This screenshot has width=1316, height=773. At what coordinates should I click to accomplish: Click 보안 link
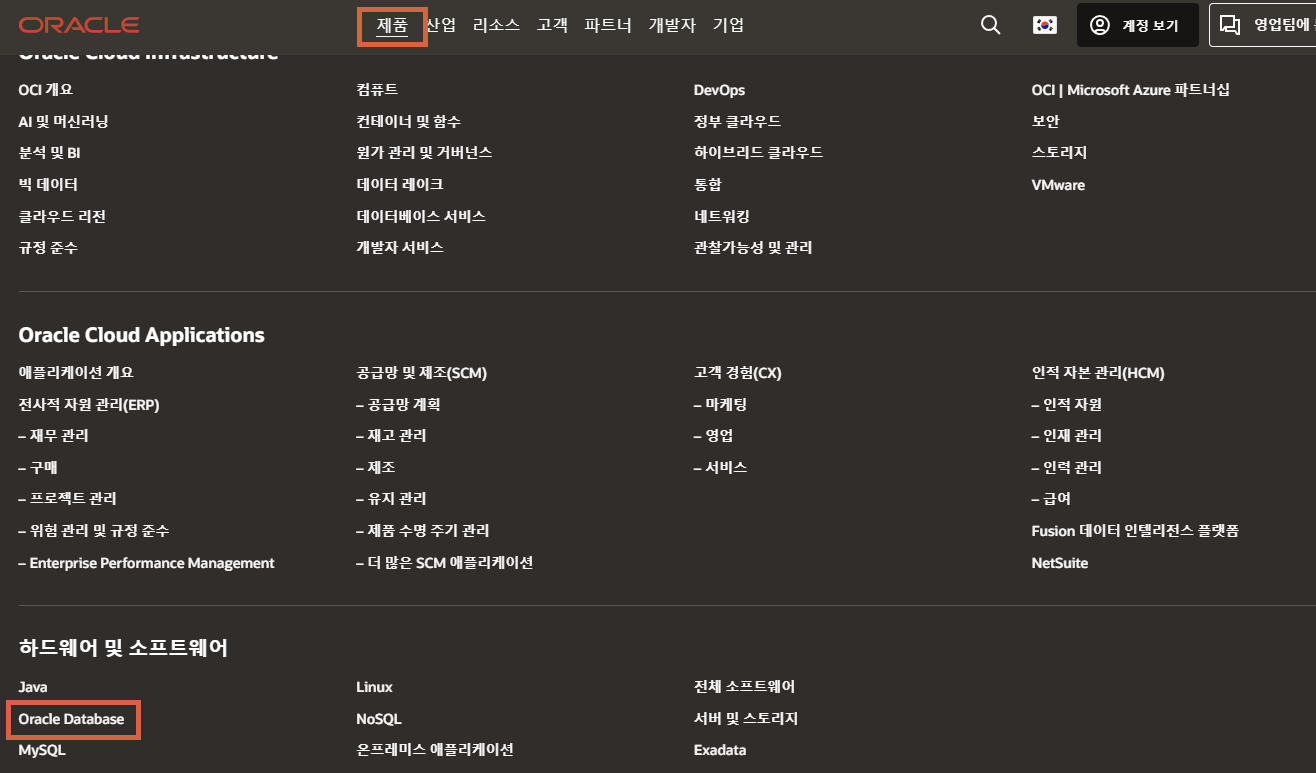tap(1046, 121)
